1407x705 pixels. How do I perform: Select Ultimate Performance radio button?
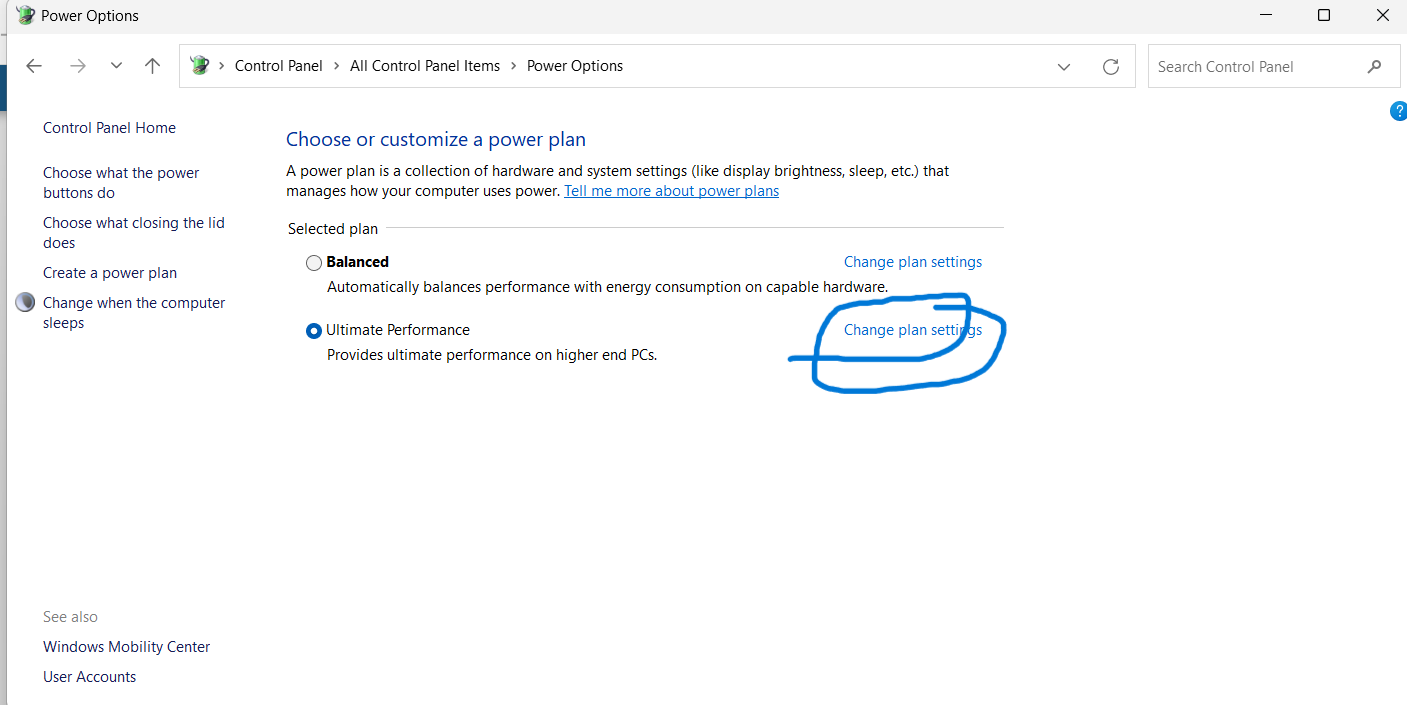[x=314, y=331]
